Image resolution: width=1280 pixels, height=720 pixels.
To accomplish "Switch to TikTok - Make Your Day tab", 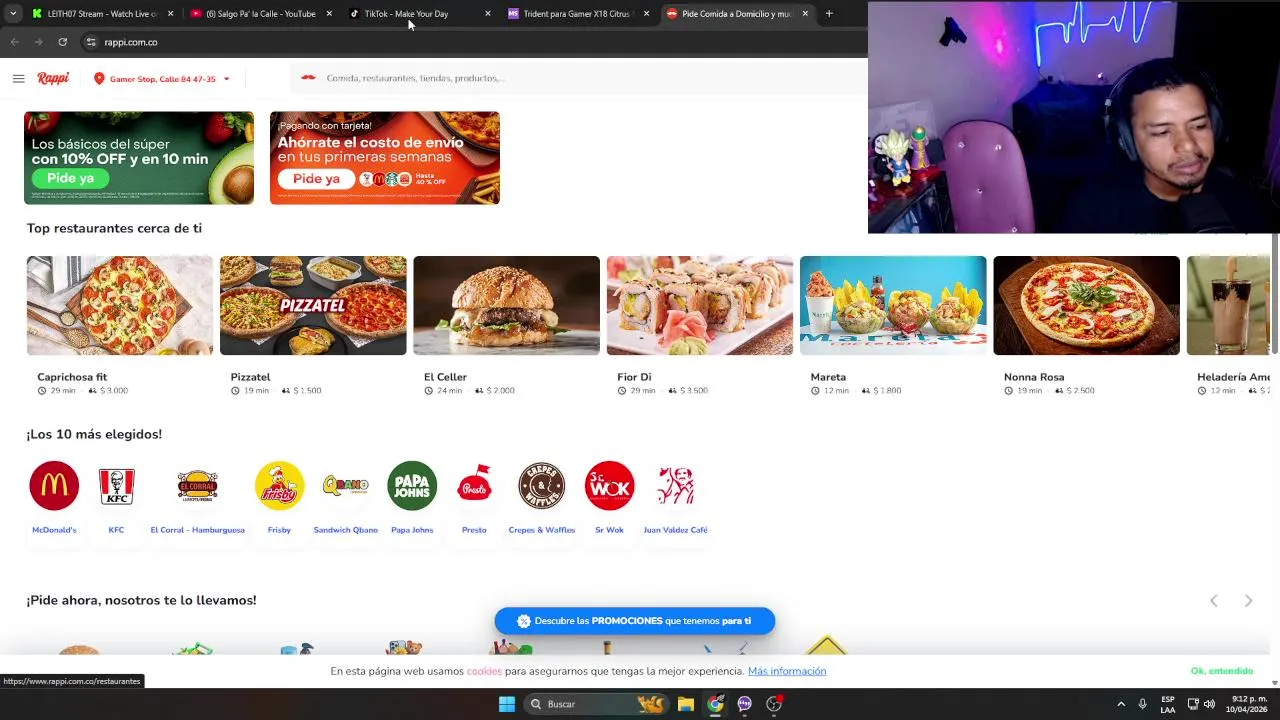I will point(406,14).
